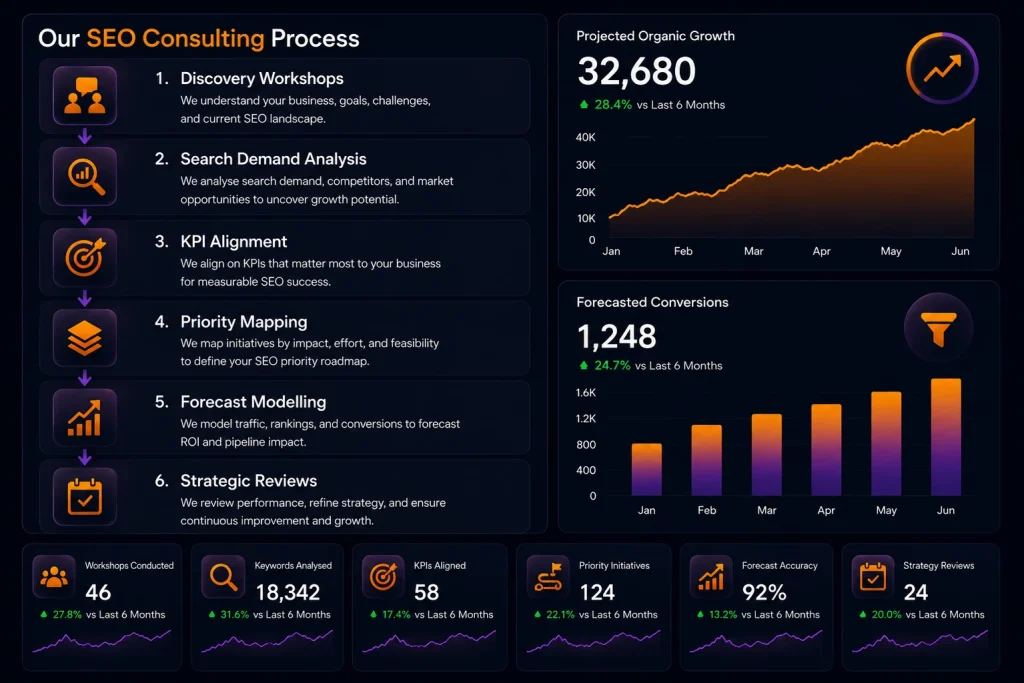1024x683 pixels.
Task: Click the Keywords Analysed value 18,342
Action: [x=288, y=592]
